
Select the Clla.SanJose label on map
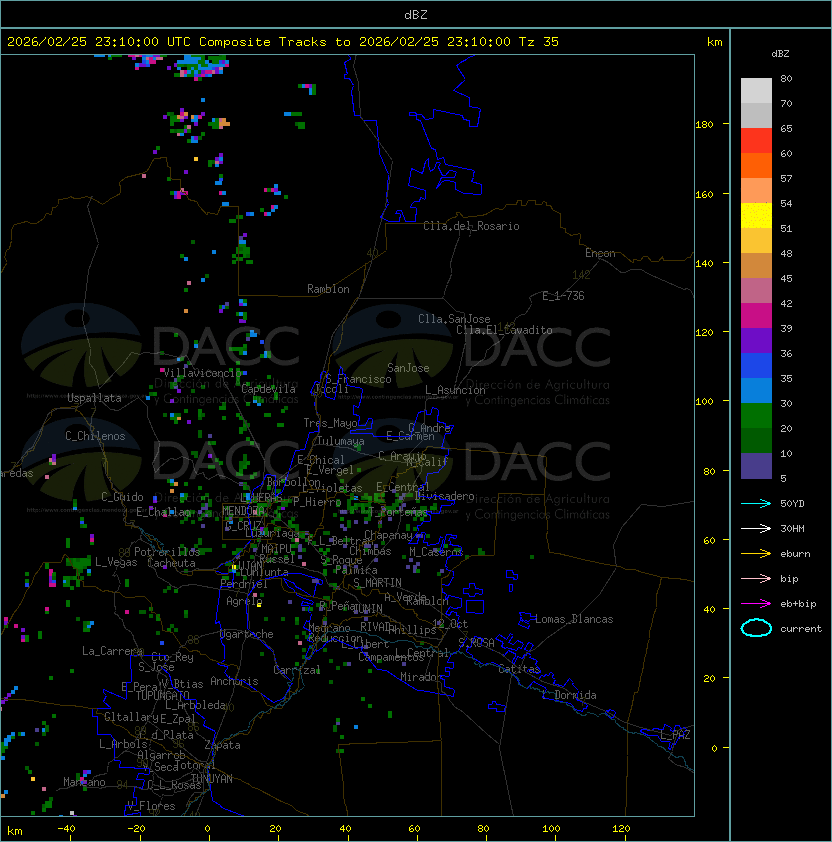click(x=454, y=319)
